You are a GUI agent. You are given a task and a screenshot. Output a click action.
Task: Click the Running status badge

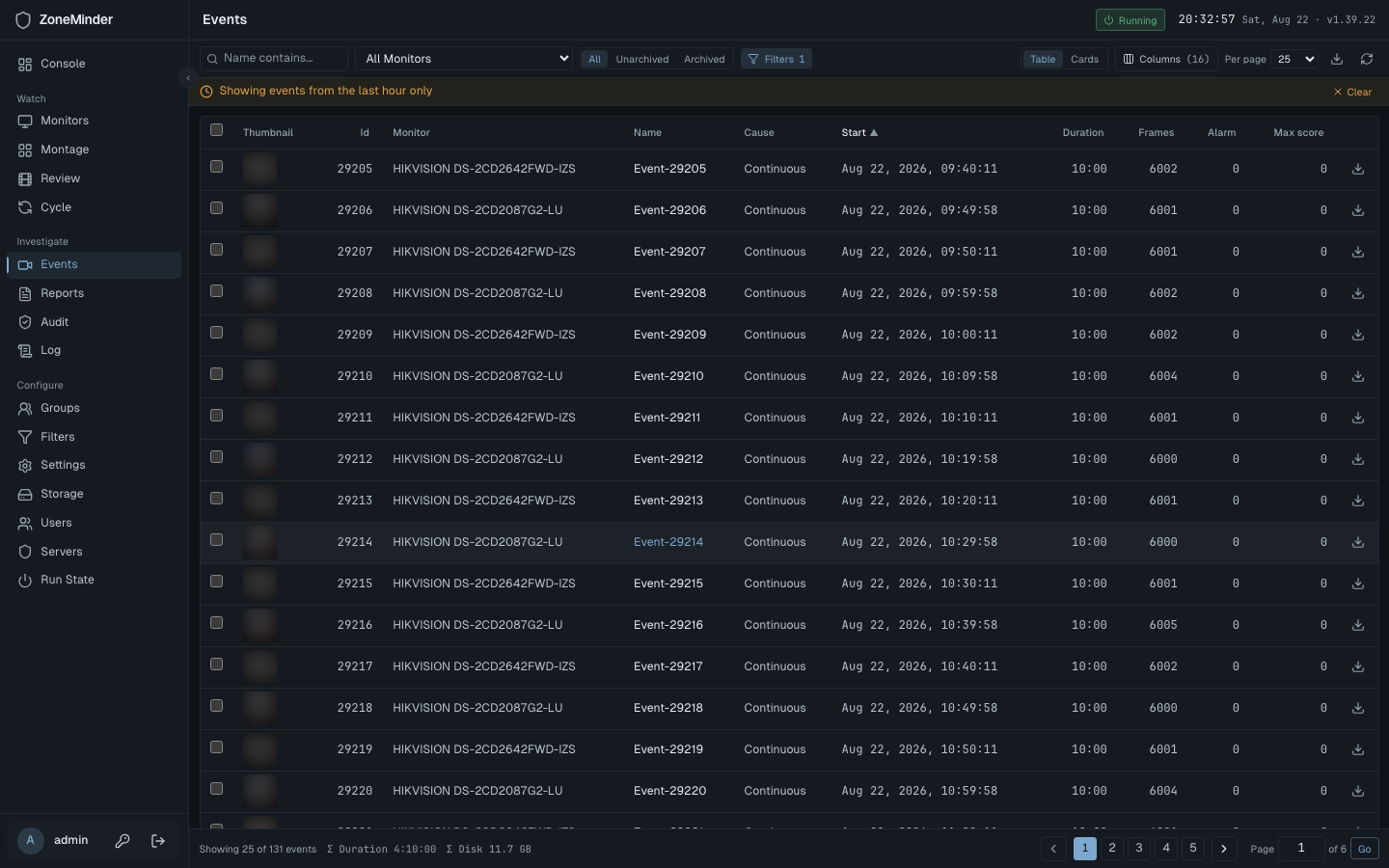1130,19
